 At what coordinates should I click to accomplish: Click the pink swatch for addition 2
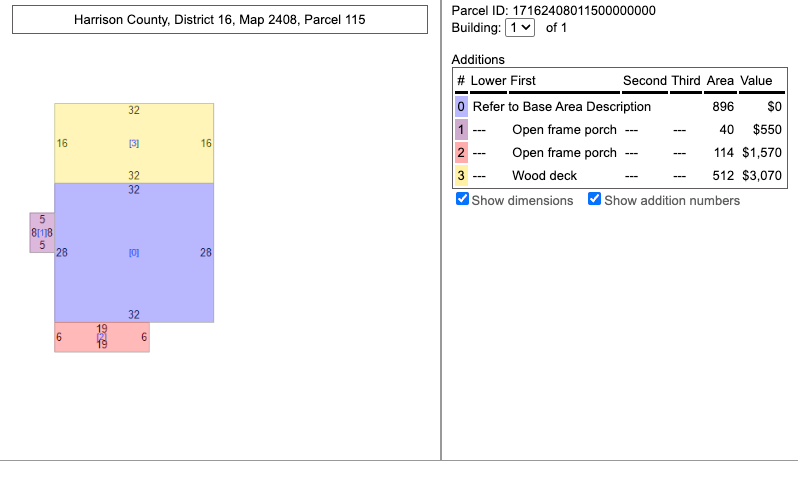tap(461, 153)
